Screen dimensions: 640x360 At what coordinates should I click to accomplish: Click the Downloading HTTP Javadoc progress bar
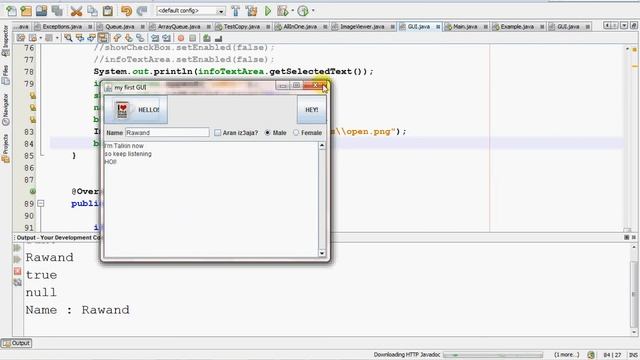pos(493,355)
